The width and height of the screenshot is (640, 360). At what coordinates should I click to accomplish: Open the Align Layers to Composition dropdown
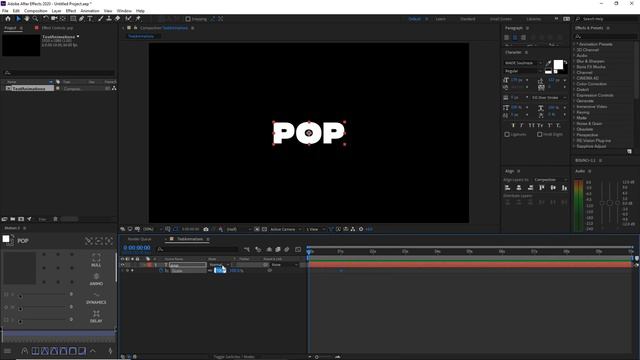click(x=551, y=180)
